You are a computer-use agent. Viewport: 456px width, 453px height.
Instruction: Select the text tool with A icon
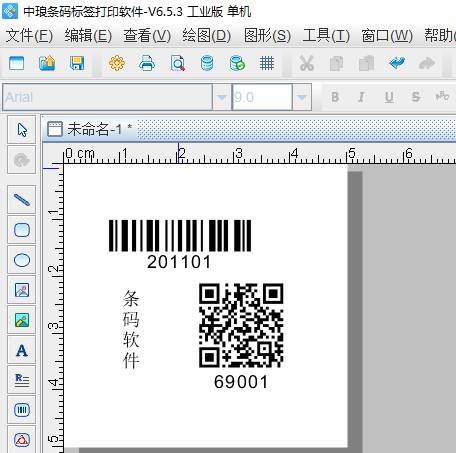tap(22, 350)
